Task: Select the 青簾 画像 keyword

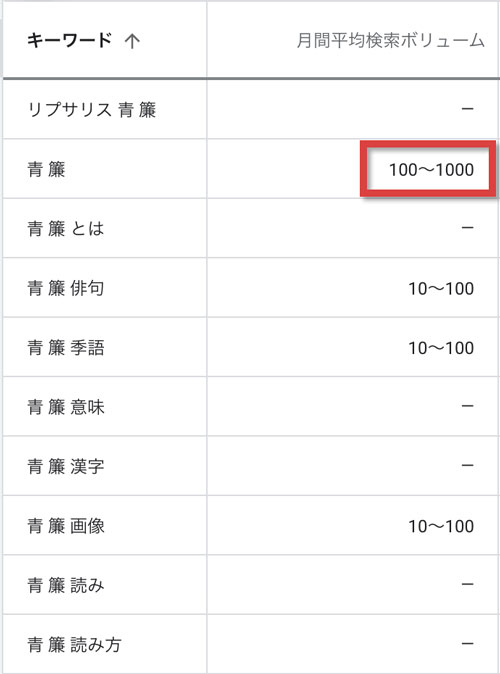Action: click(x=66, y=526)
